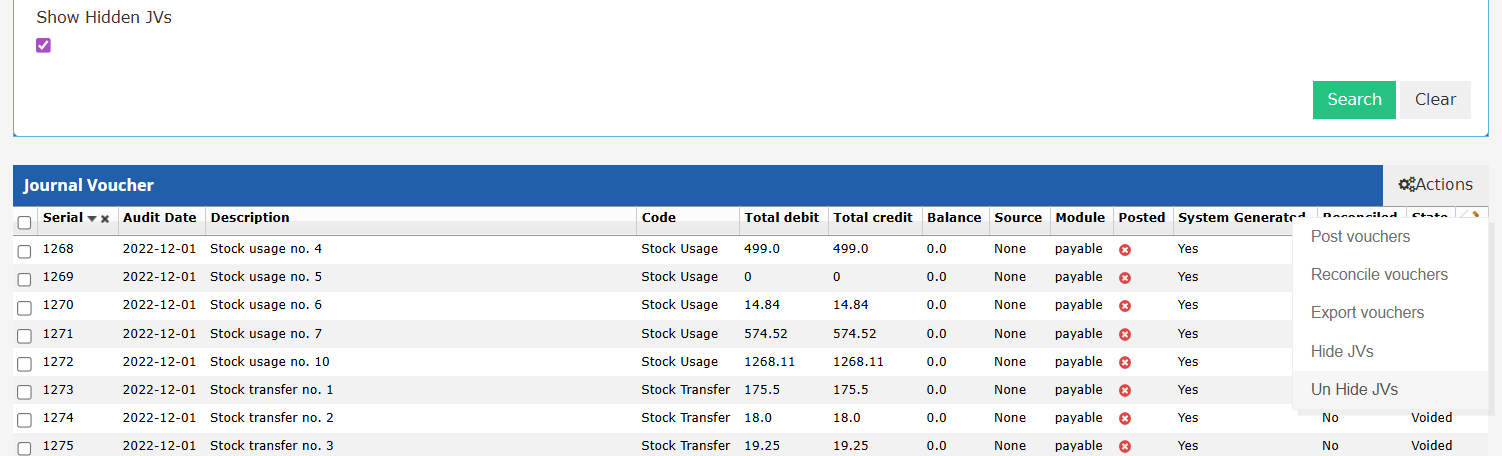Sort by the Source column header
Image resolution: width=1502 pixels, height=456 pixels.
click(x=1018, y=217)
